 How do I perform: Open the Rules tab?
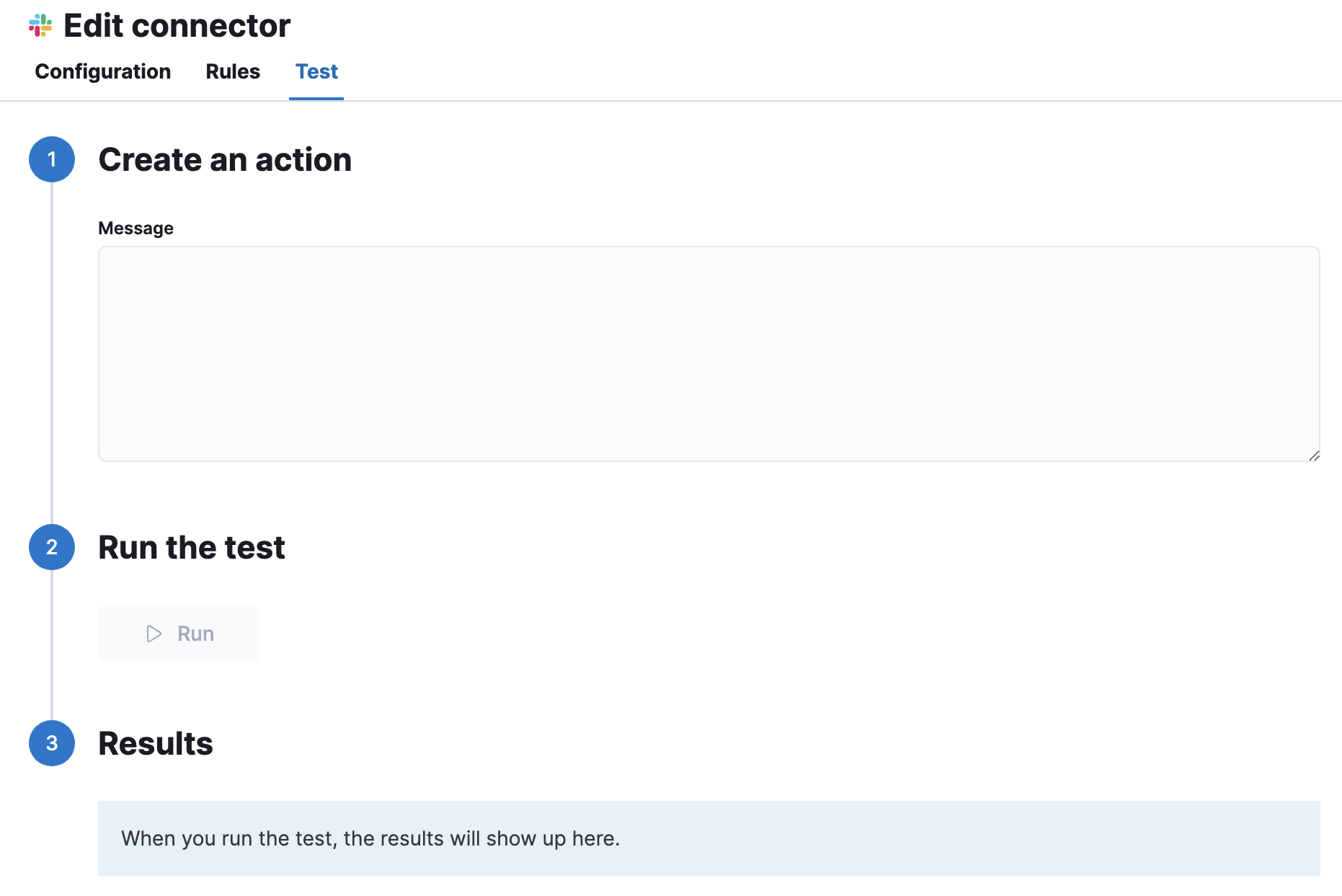[x=232, y=71]
